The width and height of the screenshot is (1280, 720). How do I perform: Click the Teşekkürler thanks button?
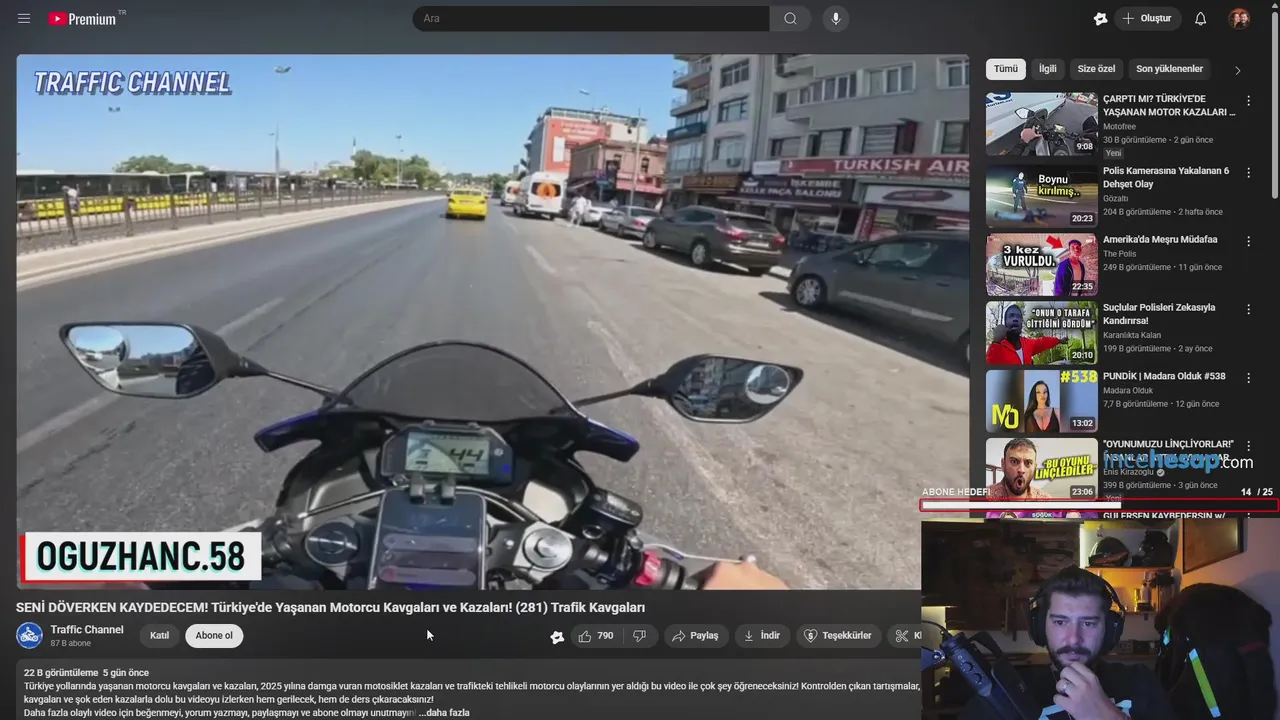839,636
